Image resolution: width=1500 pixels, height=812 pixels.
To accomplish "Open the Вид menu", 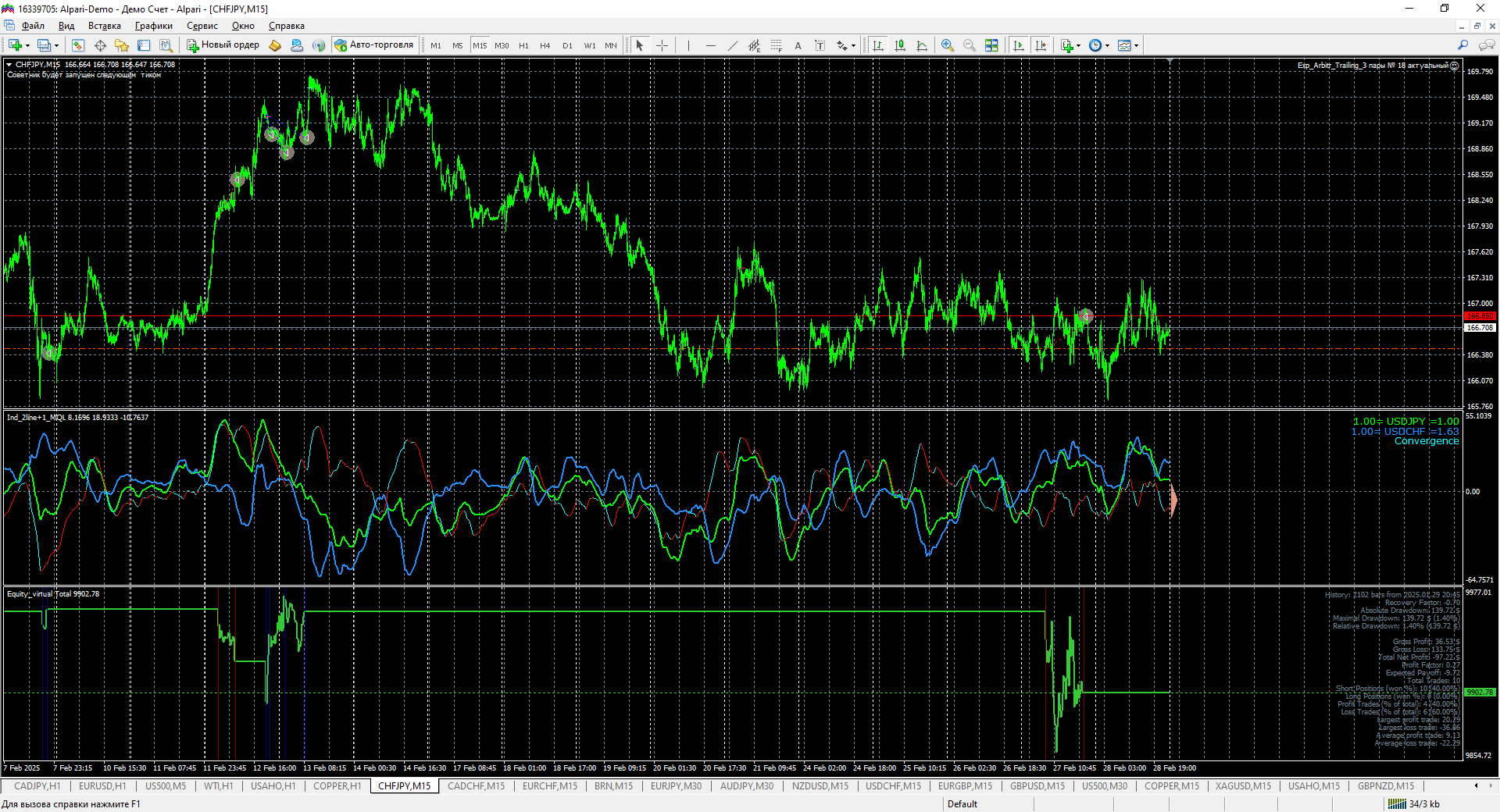I will [66, 26].
